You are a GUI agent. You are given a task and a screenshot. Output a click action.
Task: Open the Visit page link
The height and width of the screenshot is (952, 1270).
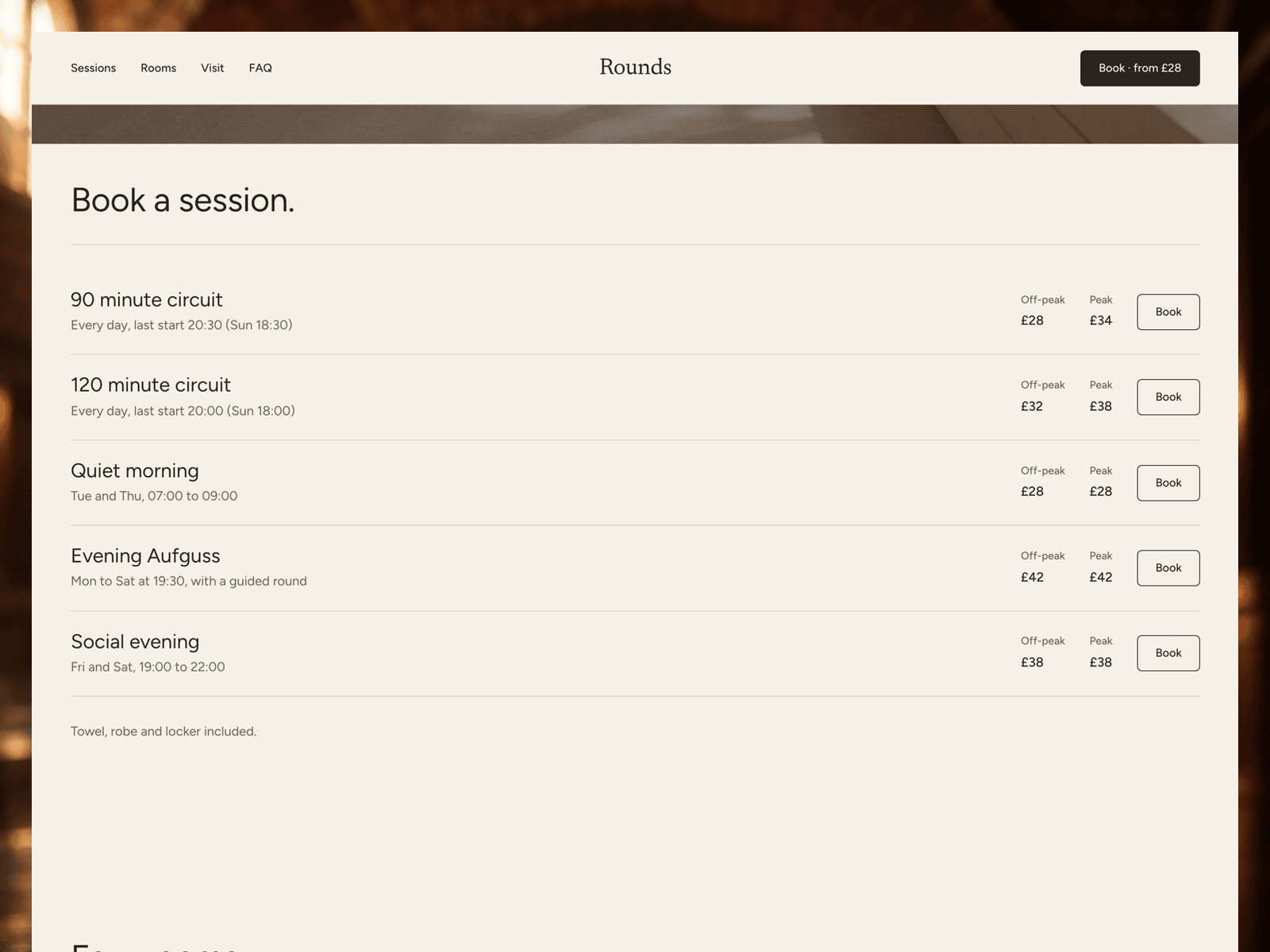212,68
